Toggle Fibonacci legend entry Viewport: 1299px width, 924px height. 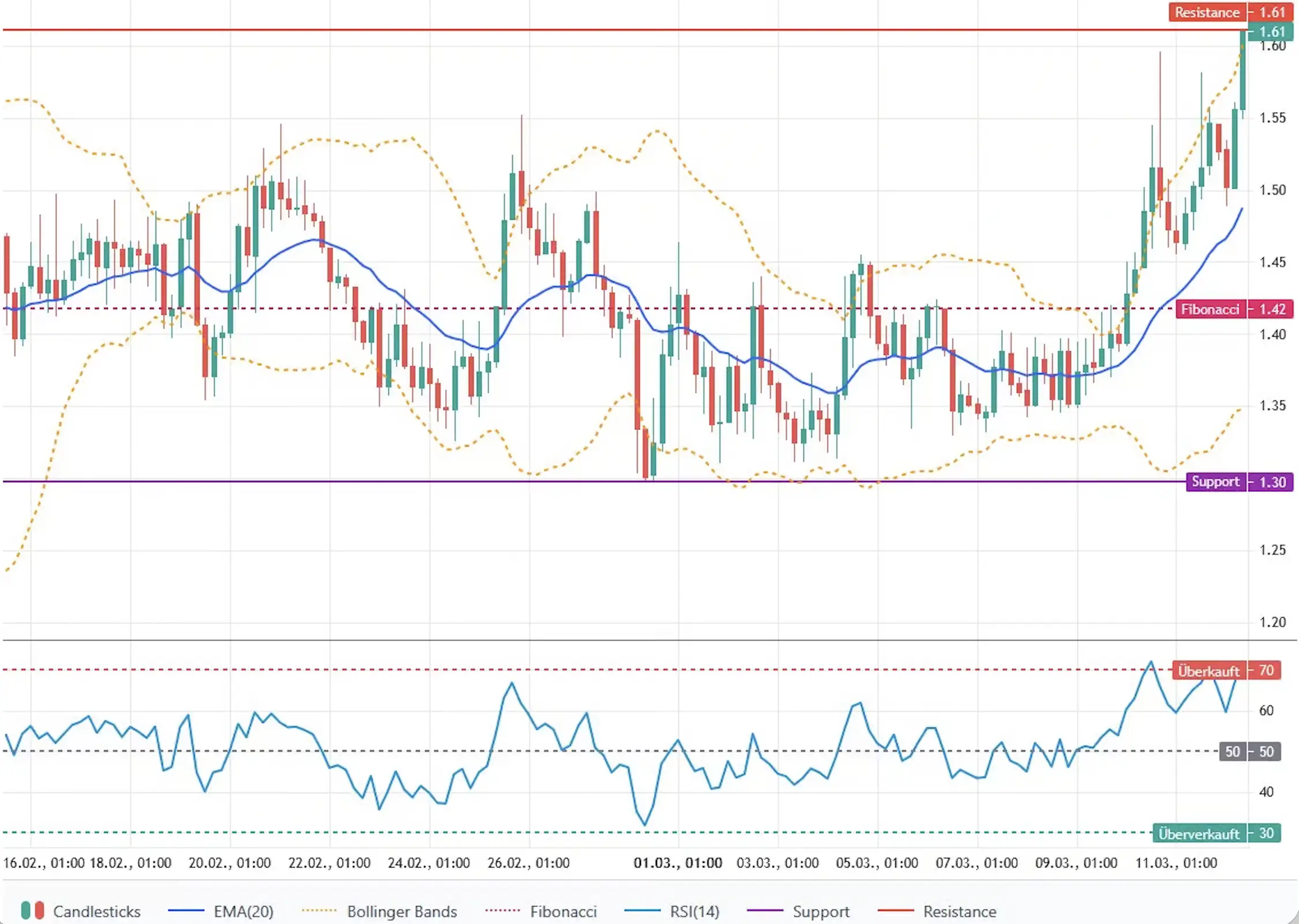[x=562, y=911]
